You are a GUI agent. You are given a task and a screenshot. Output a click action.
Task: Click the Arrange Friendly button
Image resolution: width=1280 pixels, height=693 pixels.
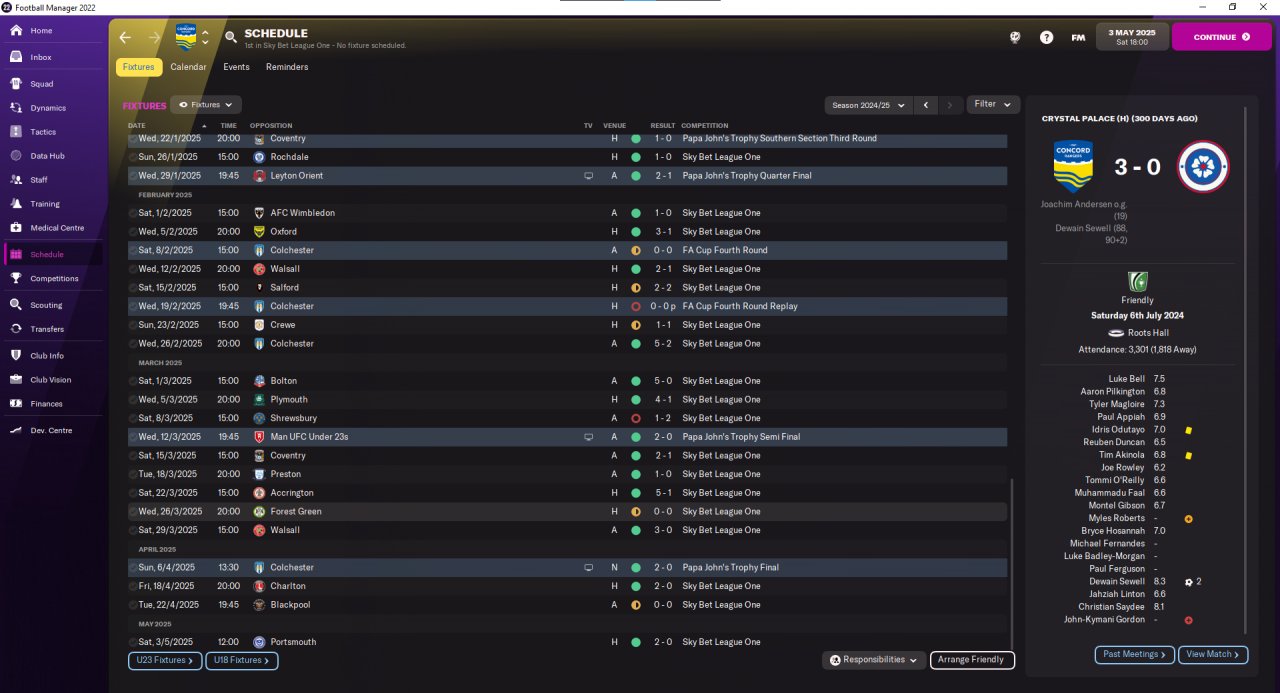[972, 660]
